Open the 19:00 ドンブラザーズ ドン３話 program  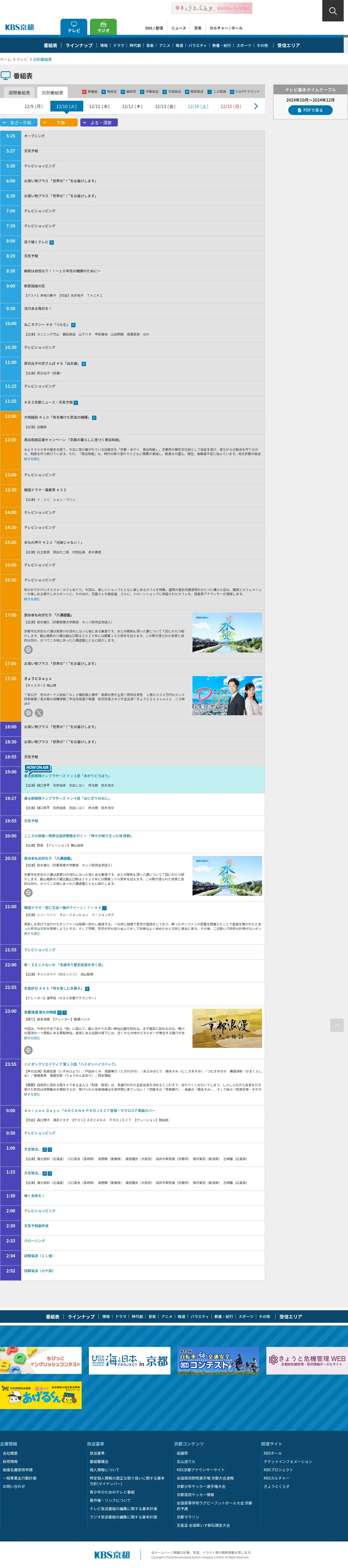coord(67,776)
